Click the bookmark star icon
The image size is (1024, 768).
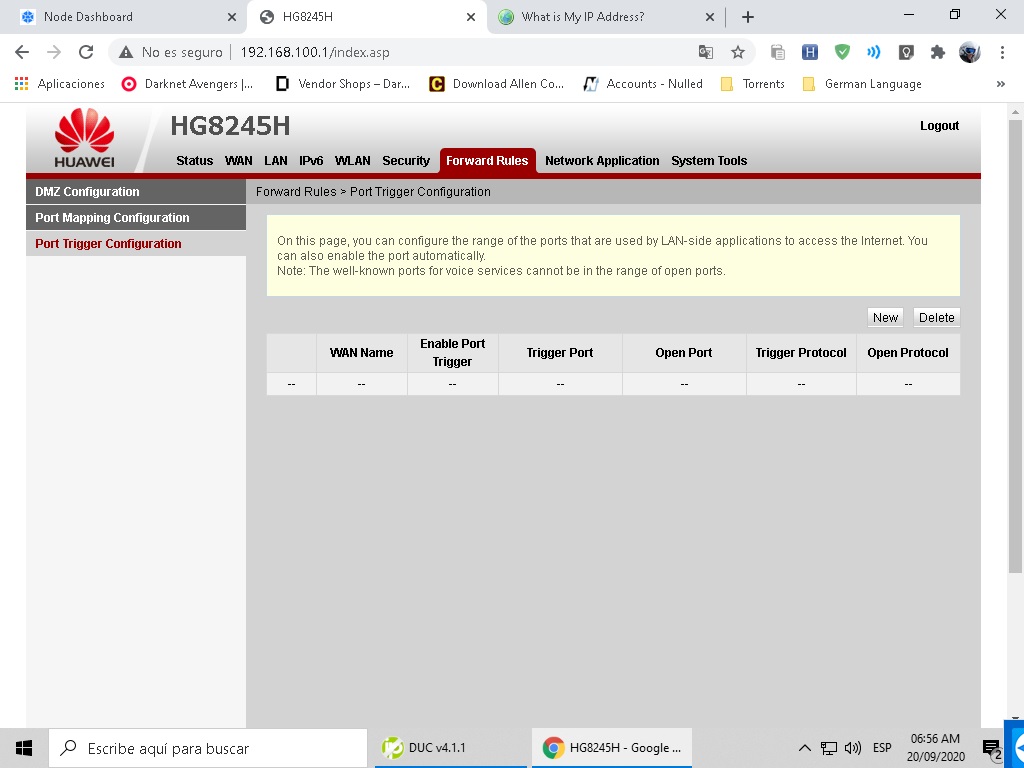point(738,52)
